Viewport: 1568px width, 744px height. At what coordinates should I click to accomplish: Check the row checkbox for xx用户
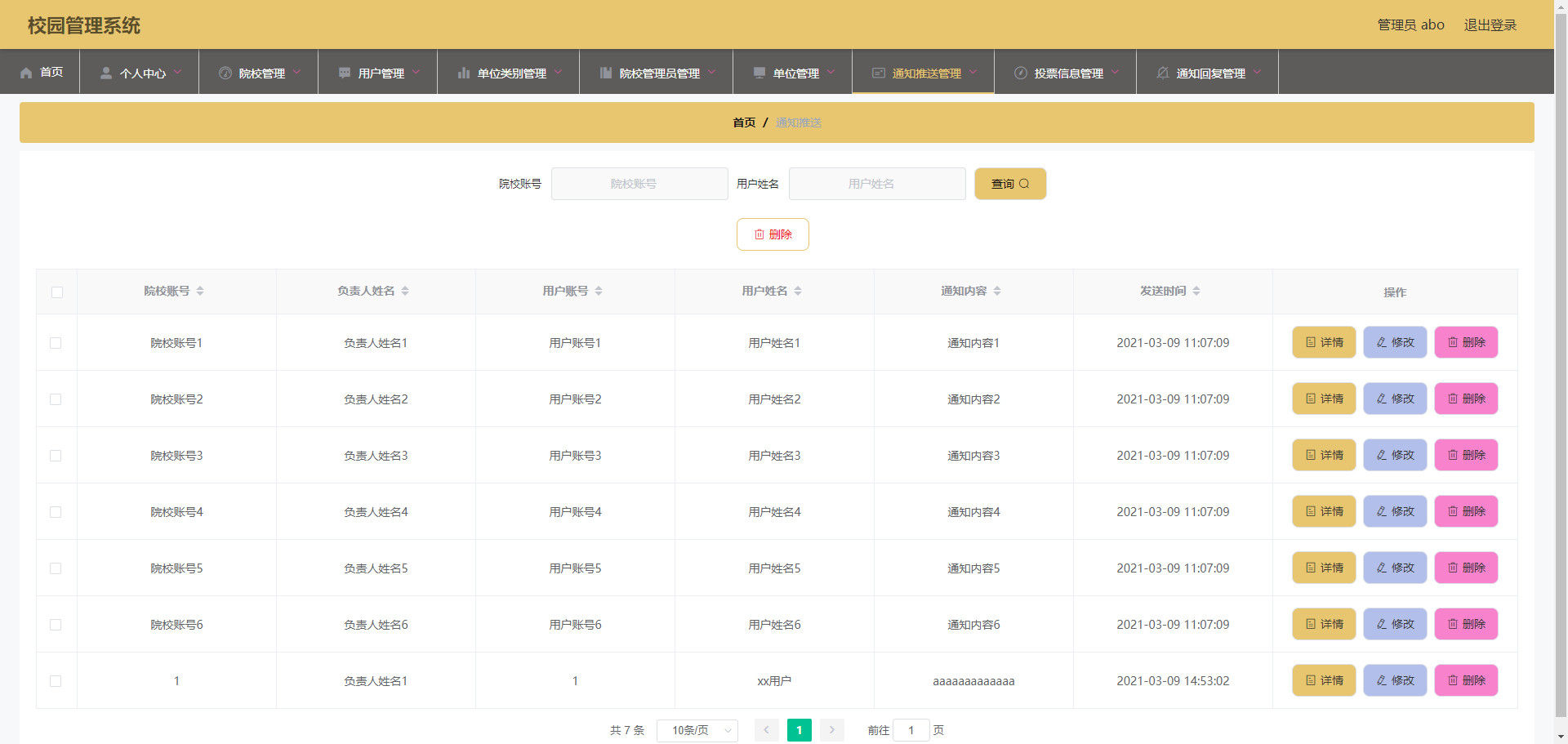click(56, 681)
